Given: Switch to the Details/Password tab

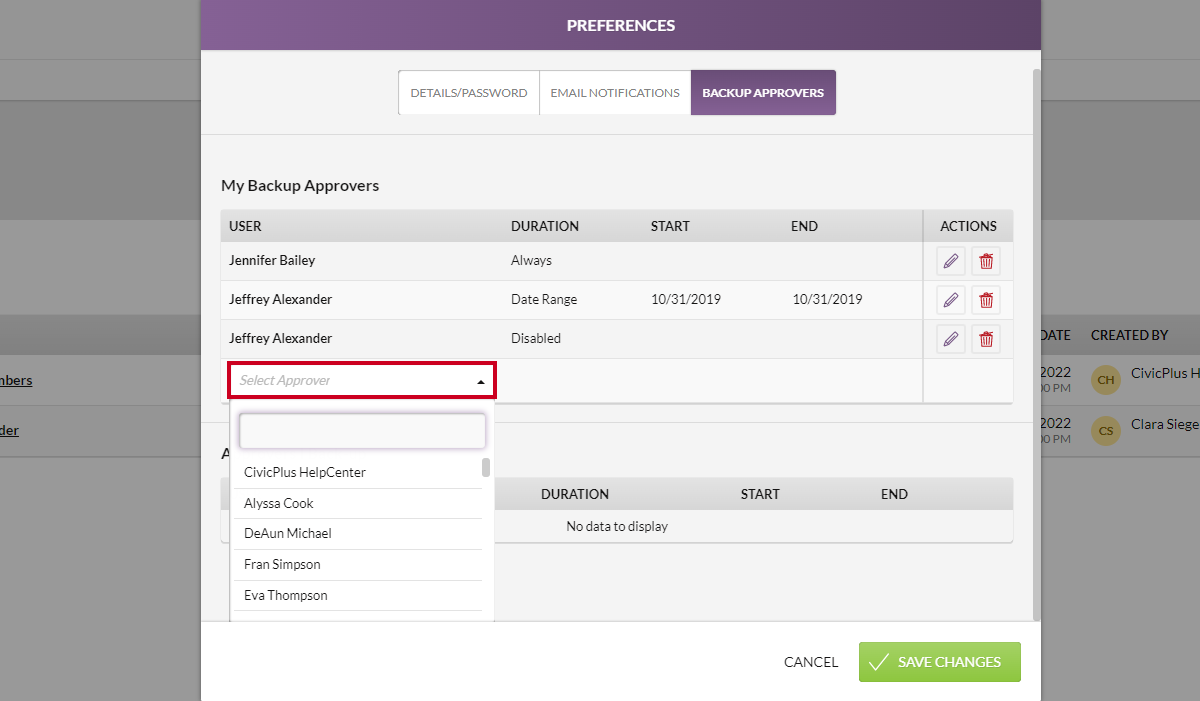Looking at the screenshot, I should click(x=469, y=93).
